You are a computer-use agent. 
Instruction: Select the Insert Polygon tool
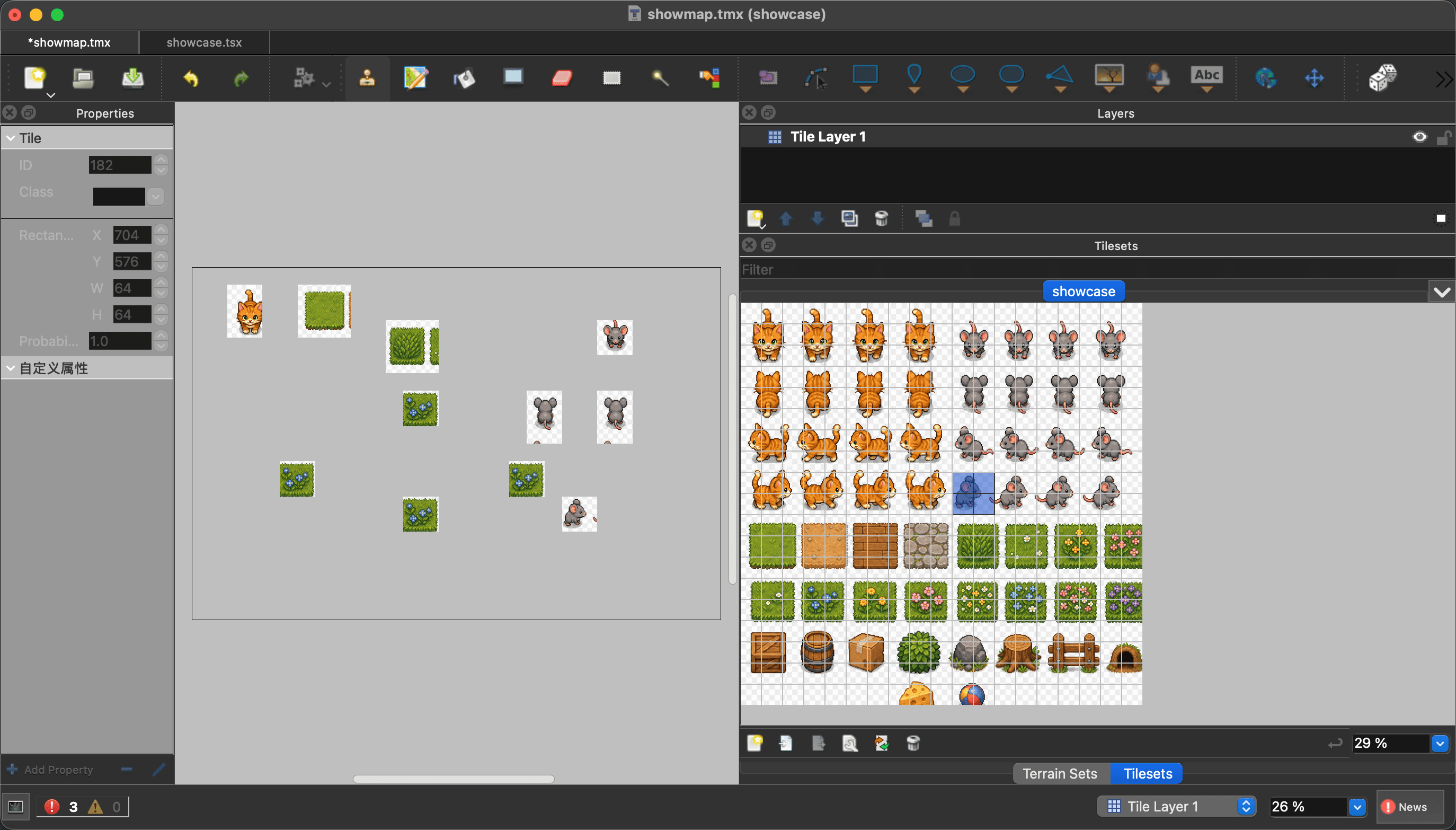pyautogui.click(x=1060, y=77)
